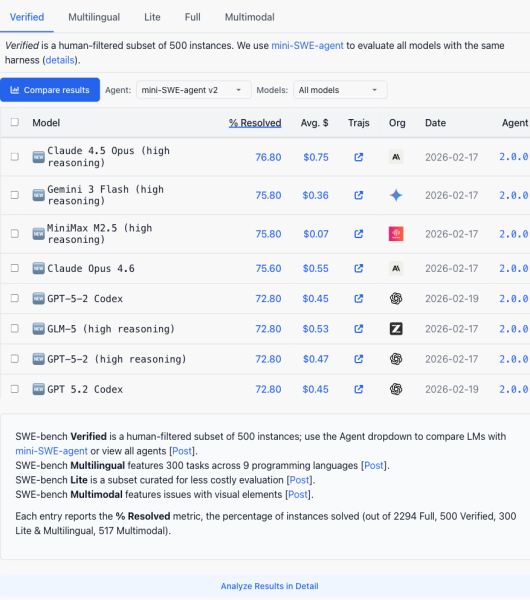530x600 pixels.
Task: Open the Post link for SWE-bench Lite
Action: (x=299, y=480)
